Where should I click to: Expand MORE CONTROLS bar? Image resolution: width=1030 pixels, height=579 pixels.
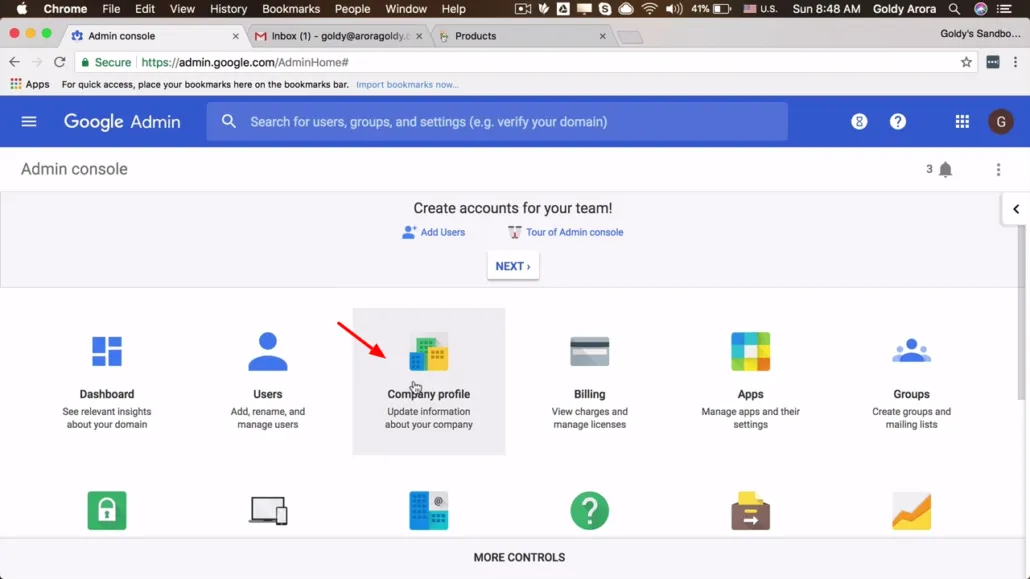coord(519,557)
